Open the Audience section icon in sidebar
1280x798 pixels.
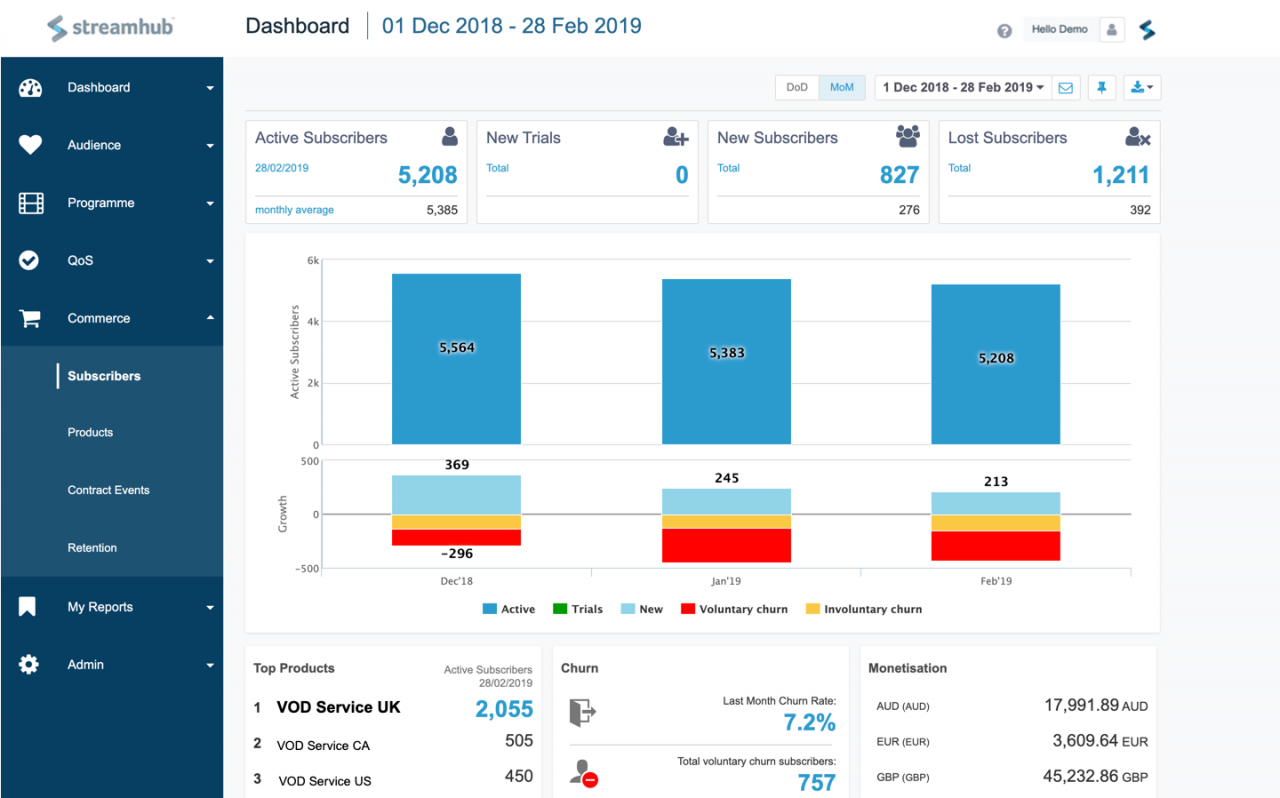(30, 145)
